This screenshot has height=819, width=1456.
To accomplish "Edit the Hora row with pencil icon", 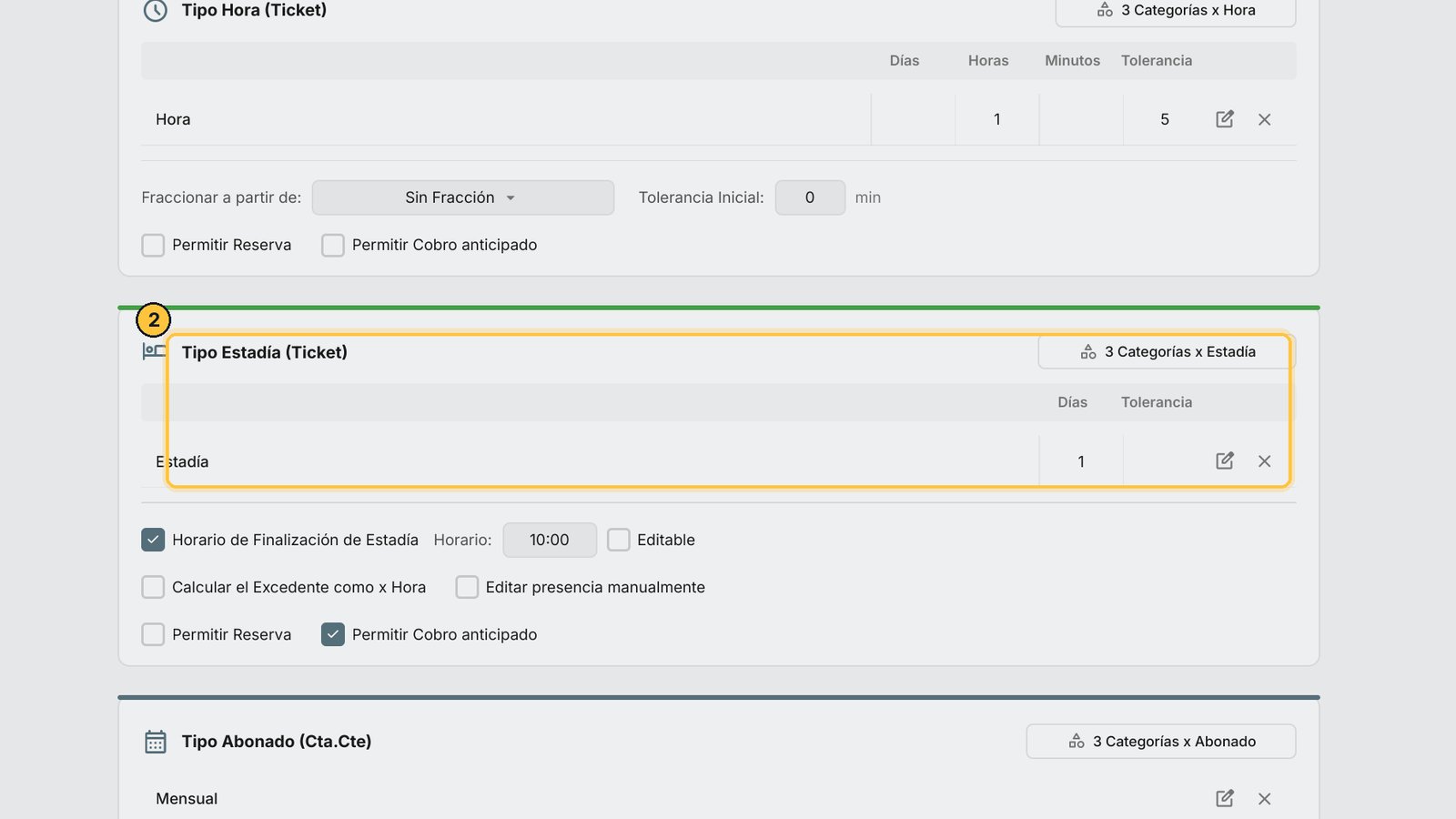I will click(x=1225, y=119).
